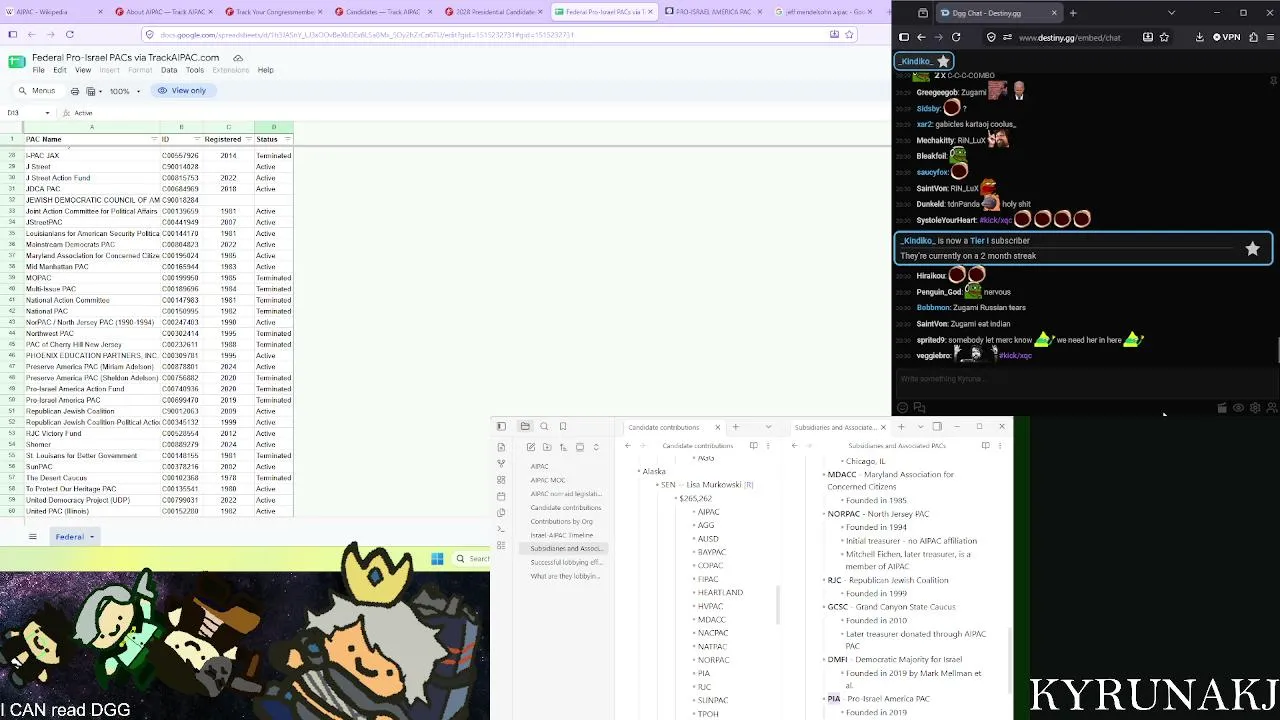
Task: Click the VPN button in Firefox toolbar
Action: [x=1227, y=37]
